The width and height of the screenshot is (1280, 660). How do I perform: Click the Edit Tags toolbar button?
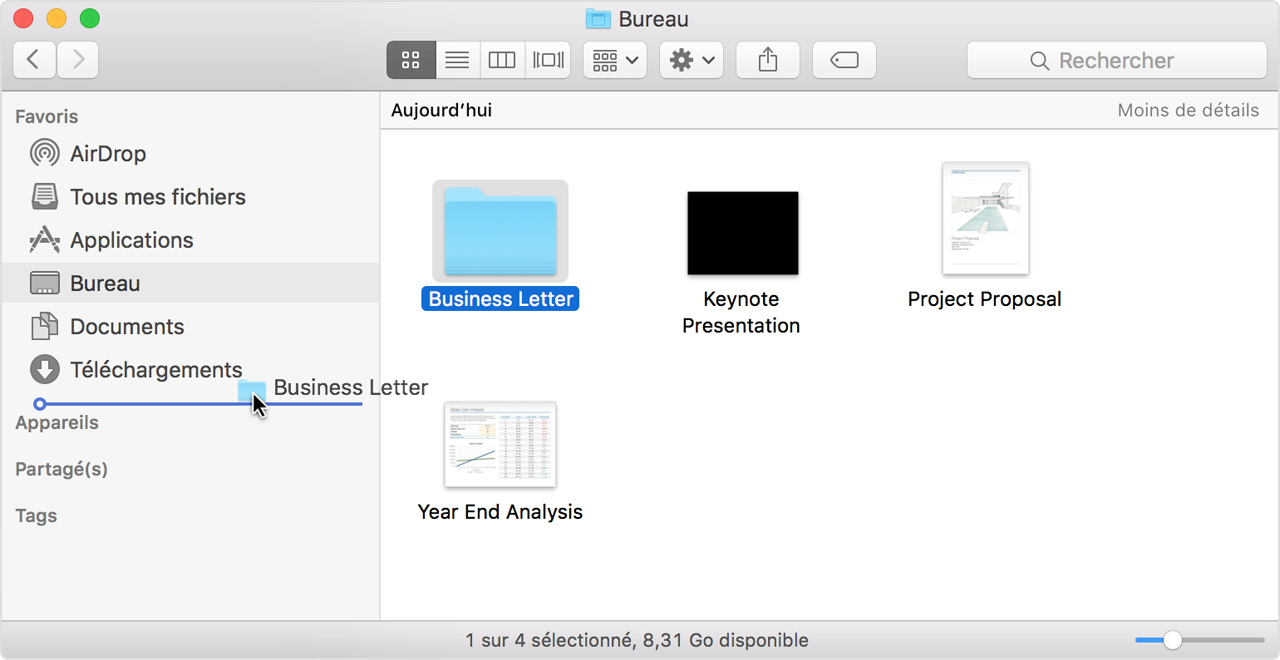pyautogui.click(x=844, y=60)
